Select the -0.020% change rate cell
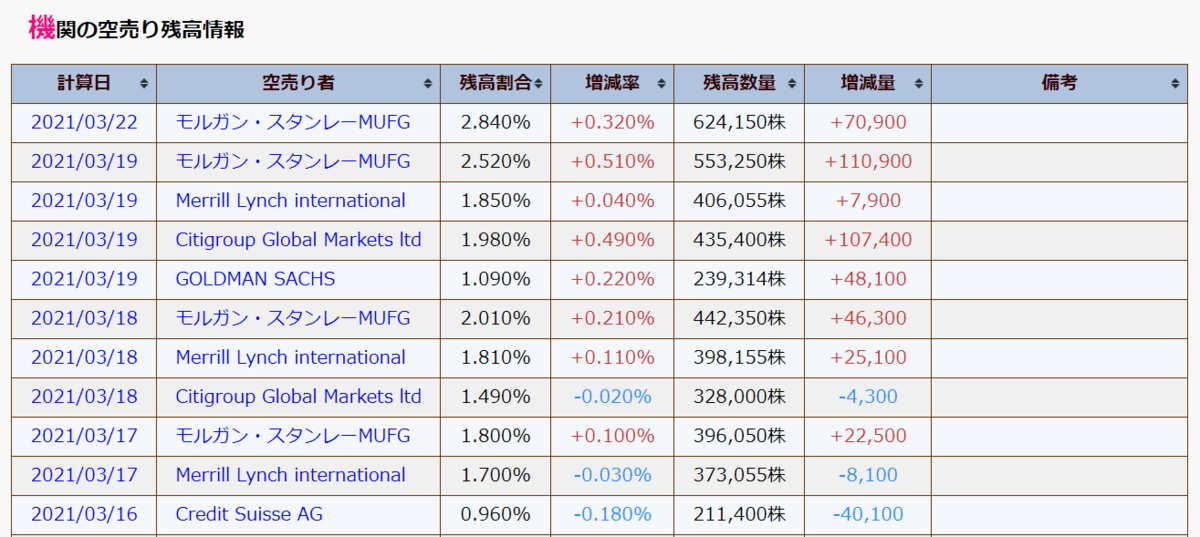 tap(612, 396)
